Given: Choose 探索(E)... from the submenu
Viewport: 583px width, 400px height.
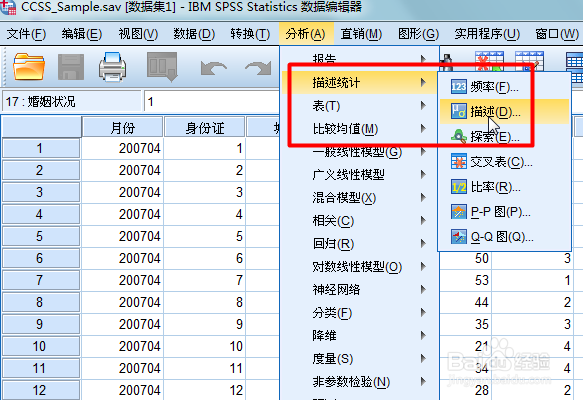Looking at the screenshot, I should (x=504, y=136).
